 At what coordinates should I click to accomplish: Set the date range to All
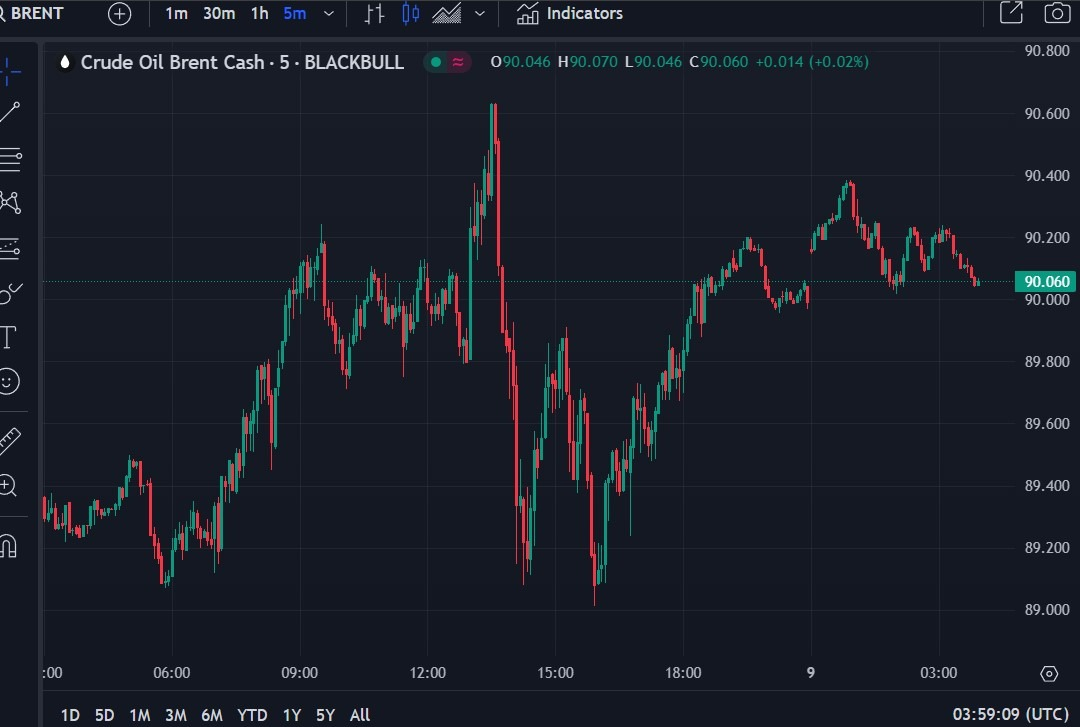click(x=360, y=715)
